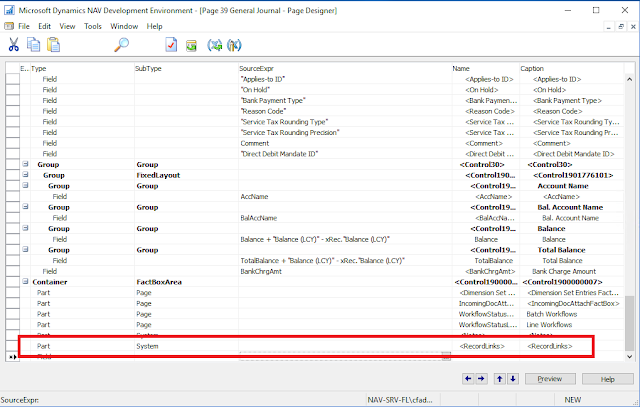Click the Bank Charge Amount caption cell

point(571,271)
